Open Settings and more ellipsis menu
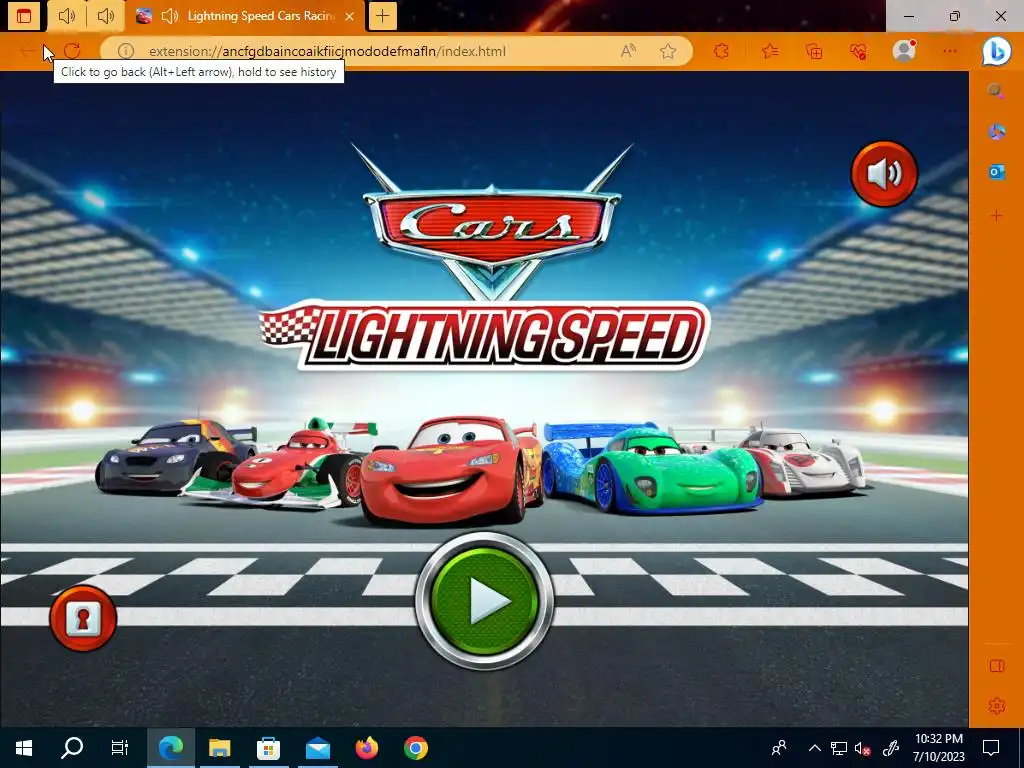Image resolution: width=1024 pixels, height=768 pixels. [x=950, y=51]
